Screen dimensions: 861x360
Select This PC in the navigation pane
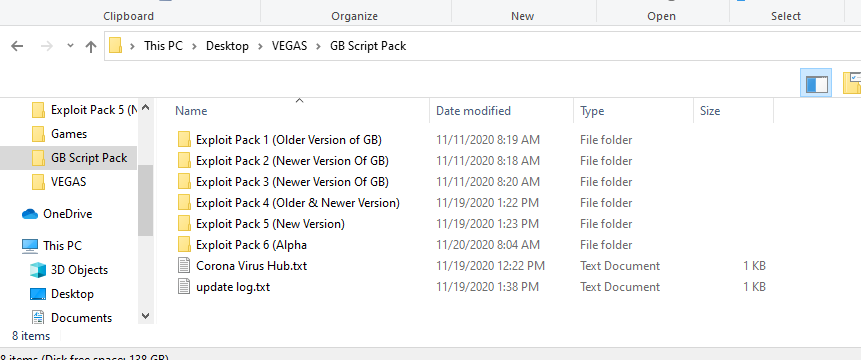(63, 246)
